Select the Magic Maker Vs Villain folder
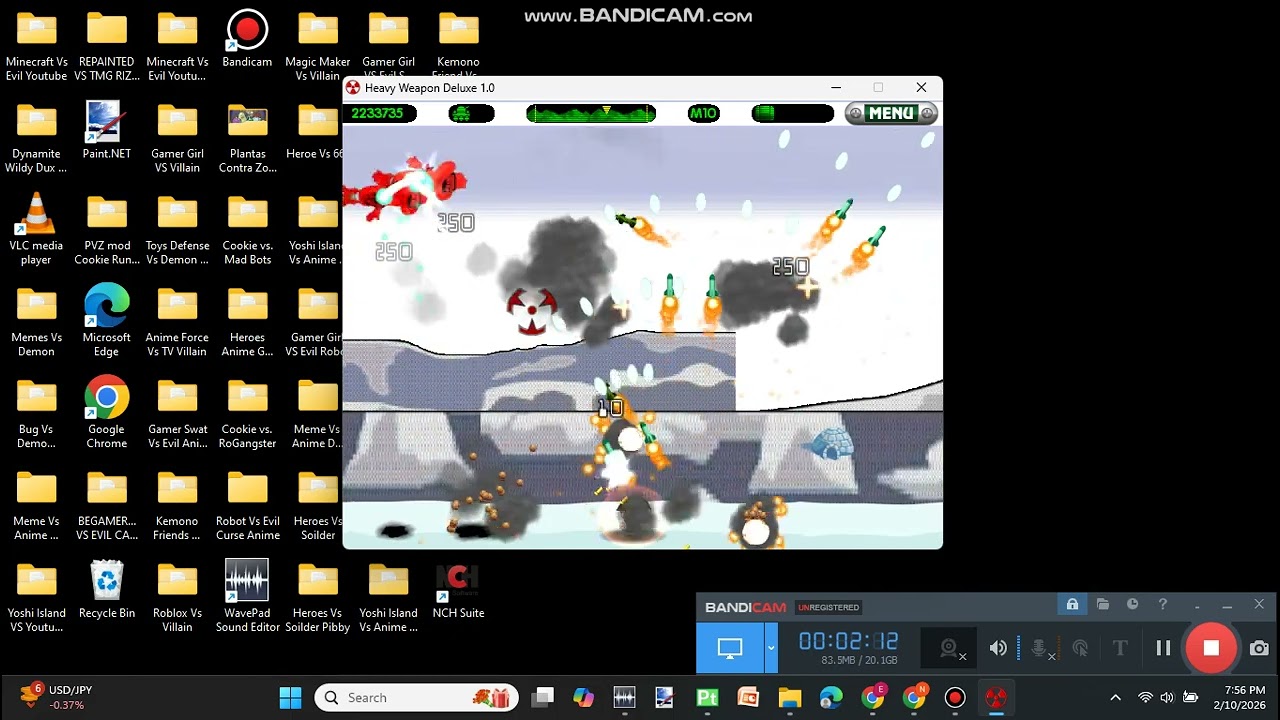Image resolution: width=1280 pixels, height=720 pixels. [x=318, y=46]
